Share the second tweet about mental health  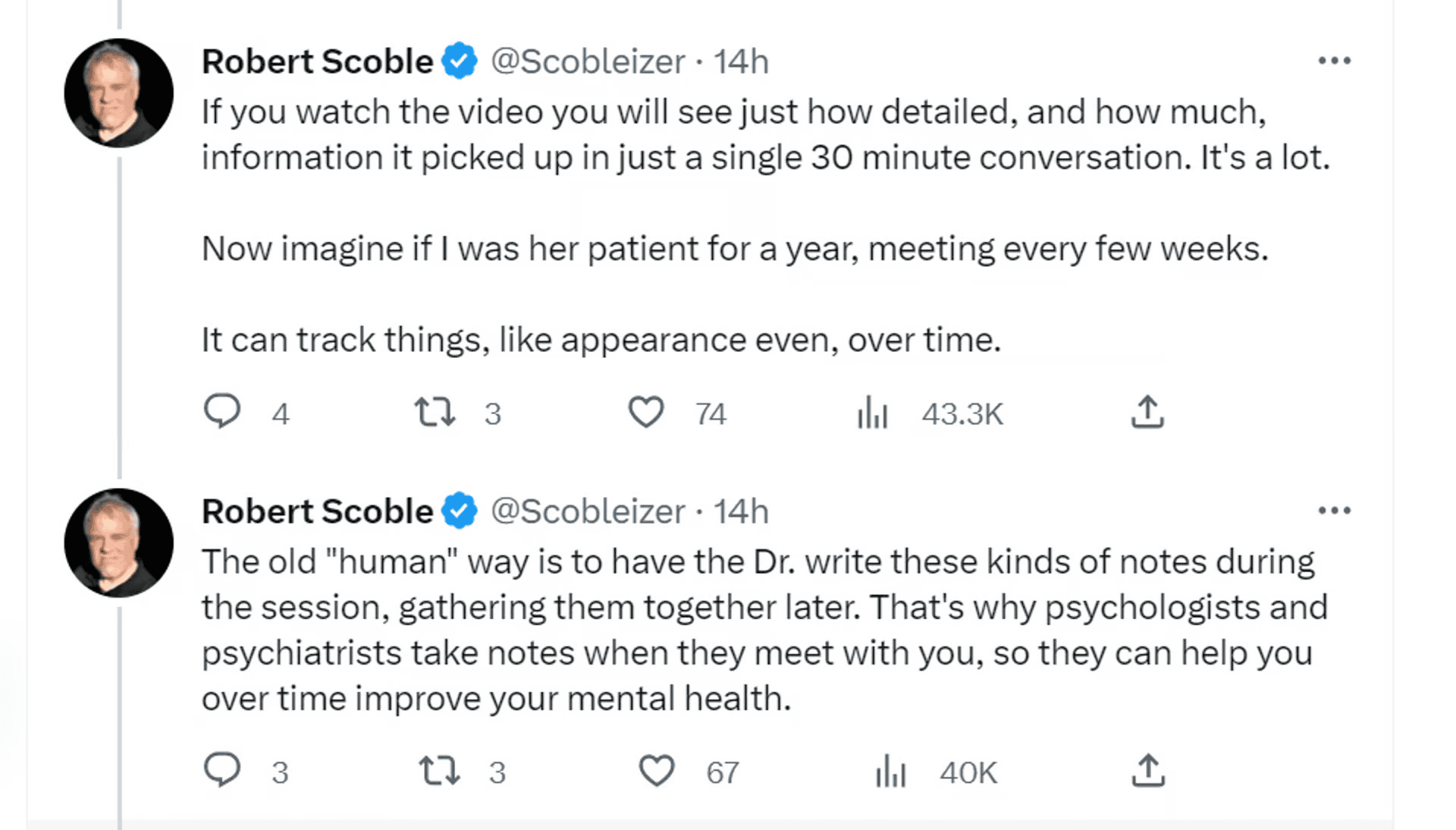[x=1148, y=770]
